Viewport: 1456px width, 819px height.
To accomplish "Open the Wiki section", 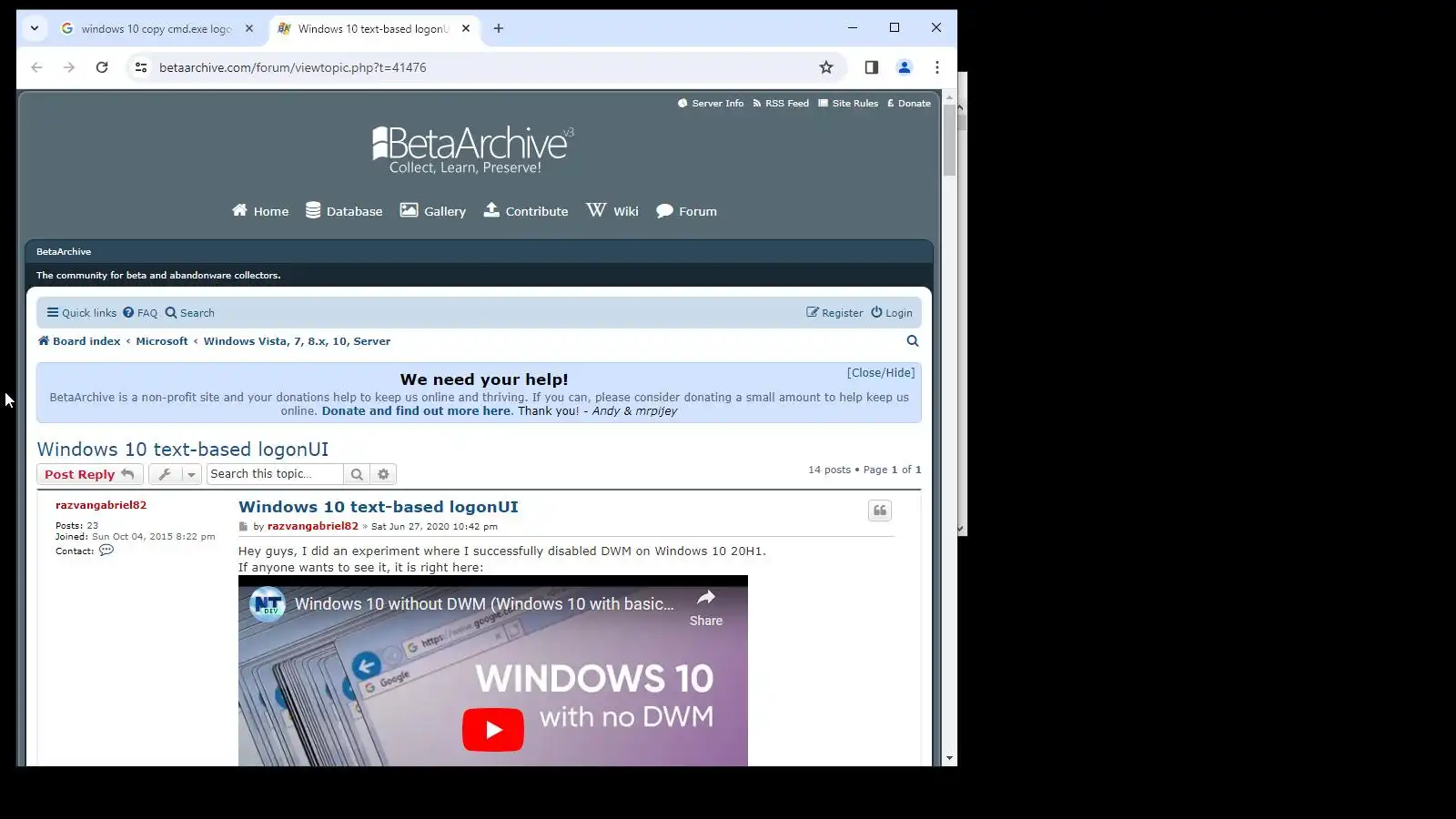I will pos(612,211).
